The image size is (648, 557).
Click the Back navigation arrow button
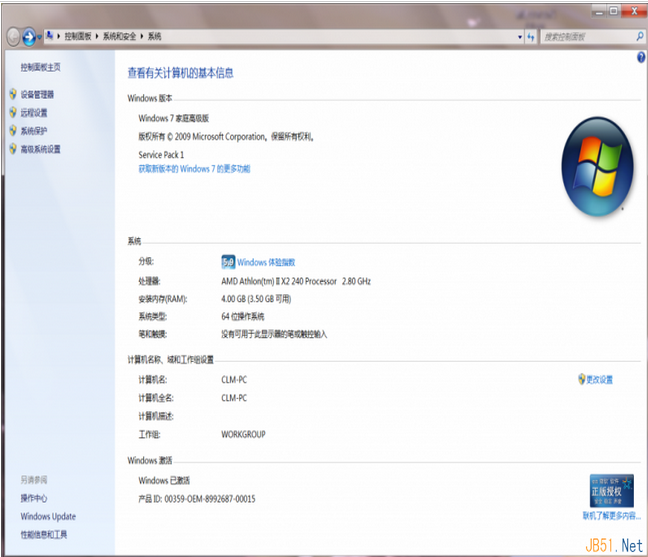coord(13,36)
